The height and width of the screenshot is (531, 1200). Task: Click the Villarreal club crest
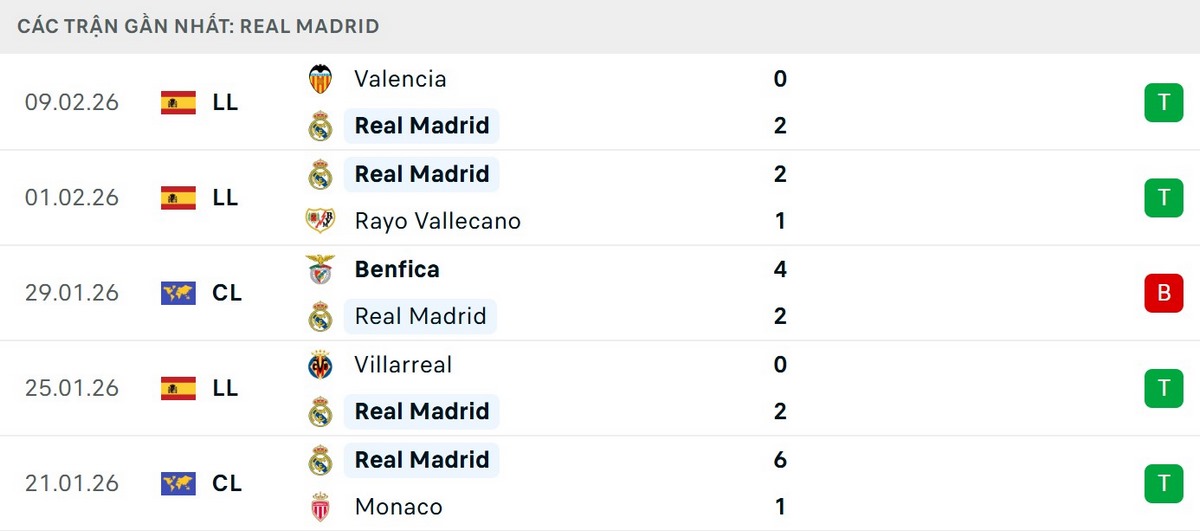click(320, 365)
